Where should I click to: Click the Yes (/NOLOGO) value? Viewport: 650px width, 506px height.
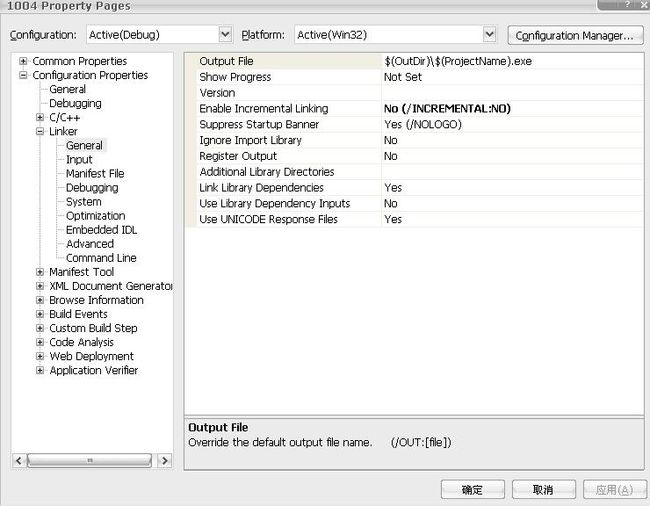(x=423, y=124)
